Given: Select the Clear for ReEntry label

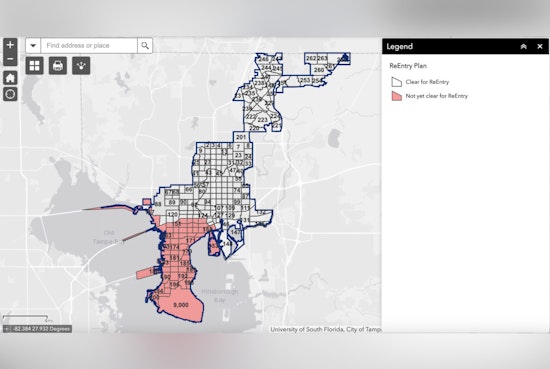Looking at the screenshot, I should click(427, 82).
